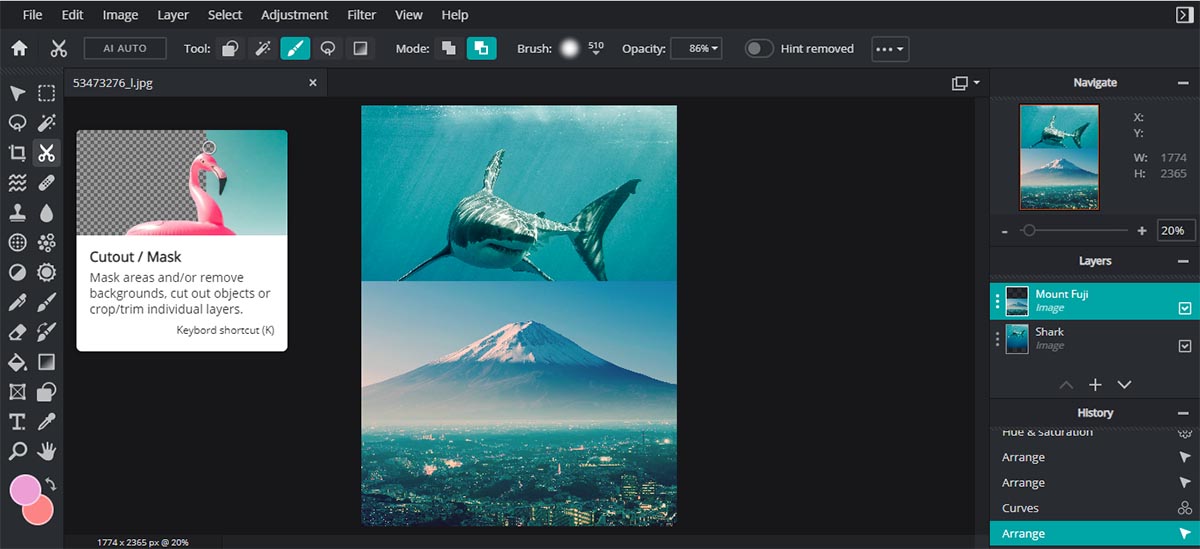Image resolution: width=1200 pixels, height=549 pixels.
Task: Open the Opacity 86% dropdown
Action: [x=696, y=48]
